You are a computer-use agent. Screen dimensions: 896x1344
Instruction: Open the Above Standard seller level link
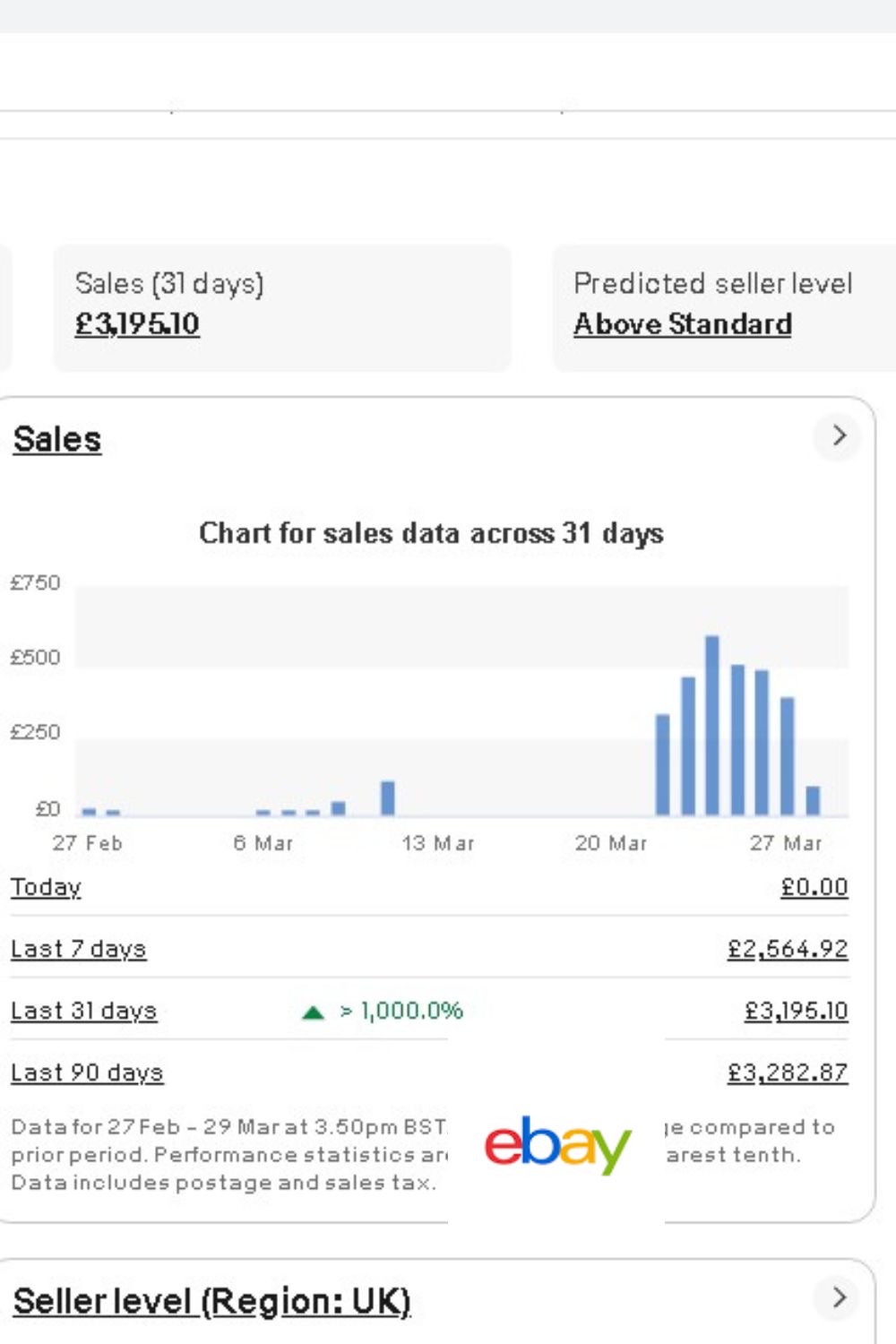[x=683, y=323]
